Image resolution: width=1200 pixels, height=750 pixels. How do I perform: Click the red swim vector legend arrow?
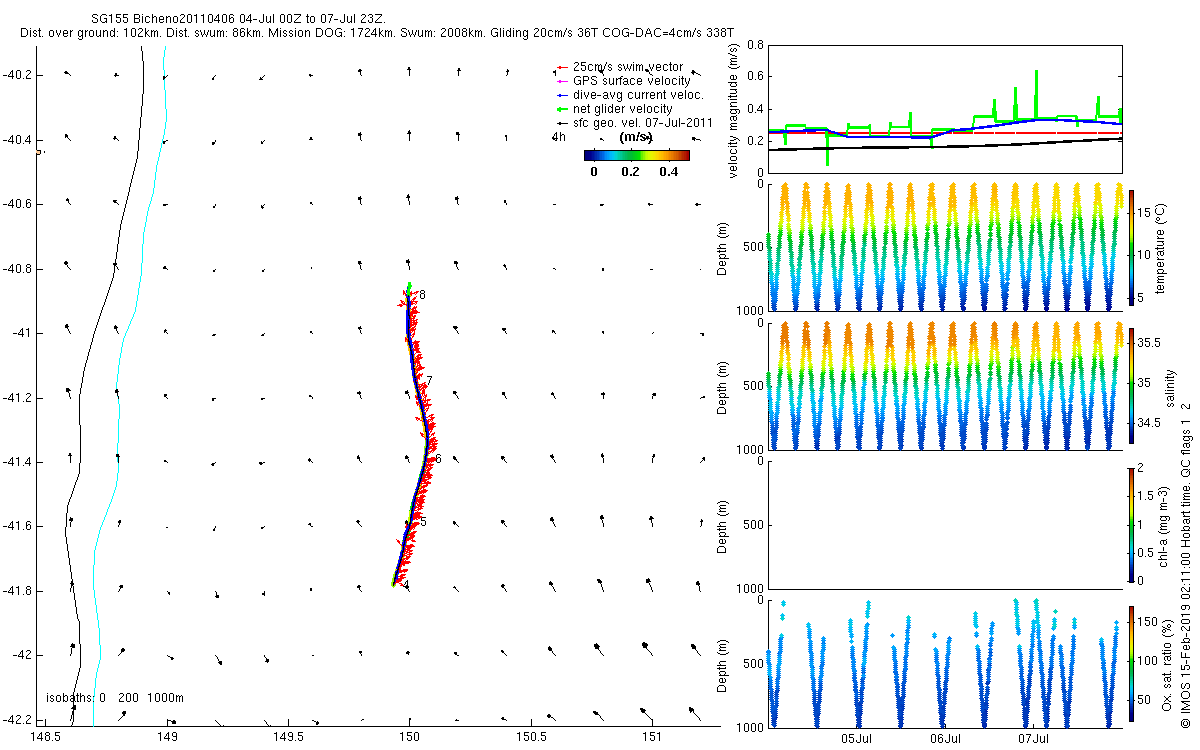click(x=561, y=67)
